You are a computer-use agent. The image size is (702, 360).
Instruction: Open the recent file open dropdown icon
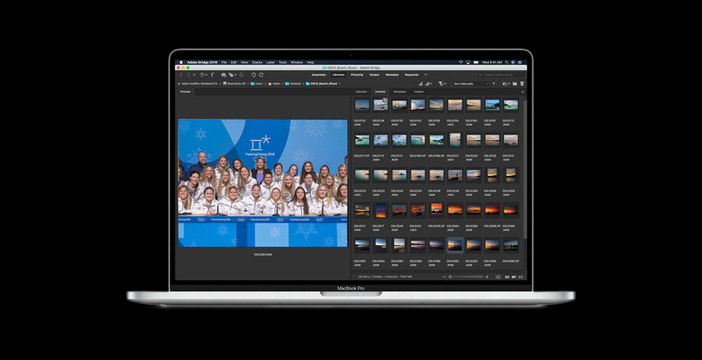tap(506, 84)
